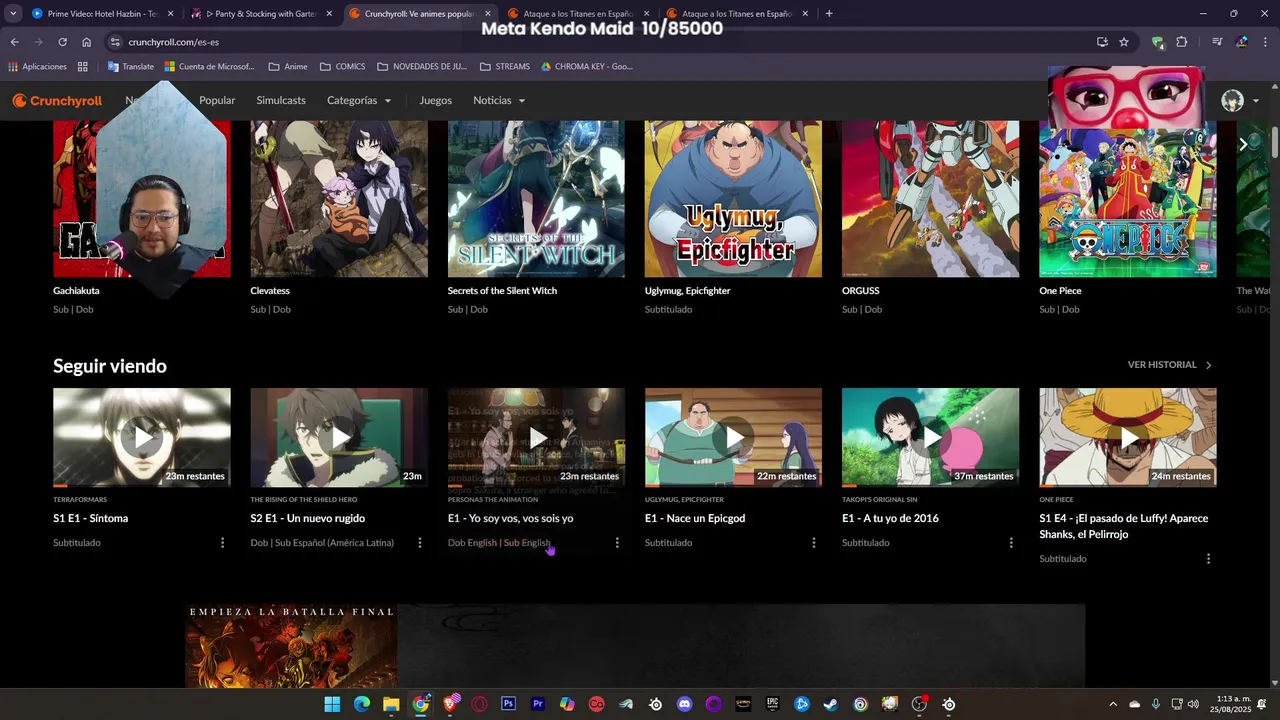The height and width of the screenshot is (720, 1280).
Task: Play Personas the Animation E1 thumbnail
Action: click(x=536, y=437)
